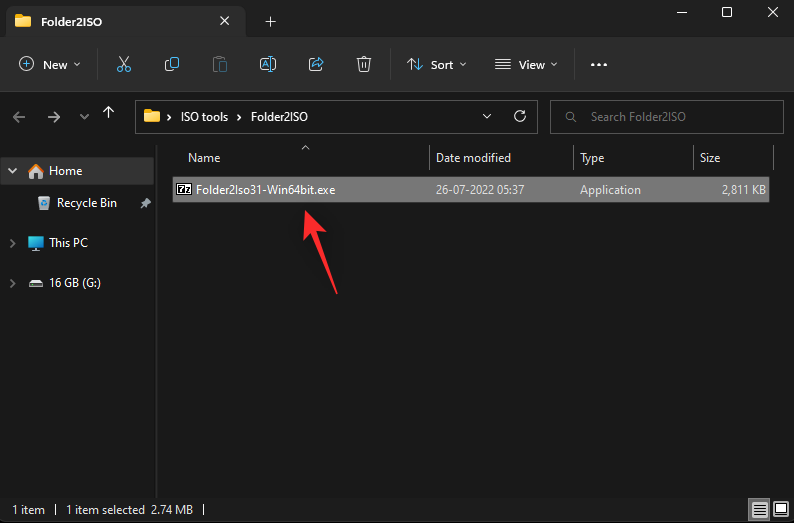Screen dimensions: 794x523
Task: Click the Rename icon in toolbar
Action: click(268, 64)
